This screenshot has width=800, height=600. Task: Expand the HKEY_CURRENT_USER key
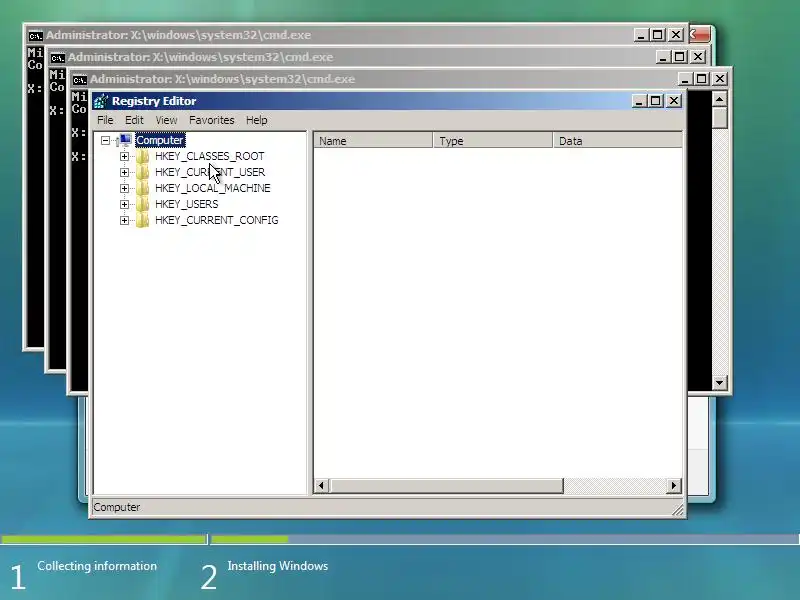[124, 172]
